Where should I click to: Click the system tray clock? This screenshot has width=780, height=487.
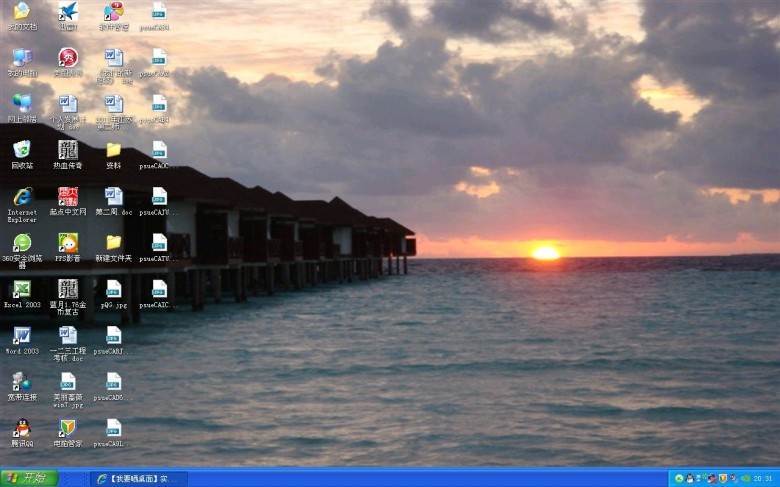tap(763, 478)
